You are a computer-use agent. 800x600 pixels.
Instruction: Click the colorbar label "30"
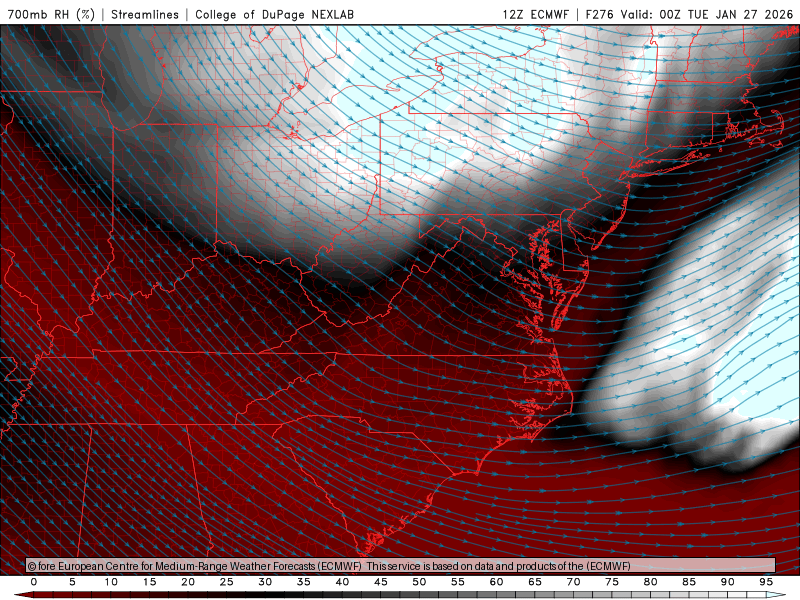point(265,582)
